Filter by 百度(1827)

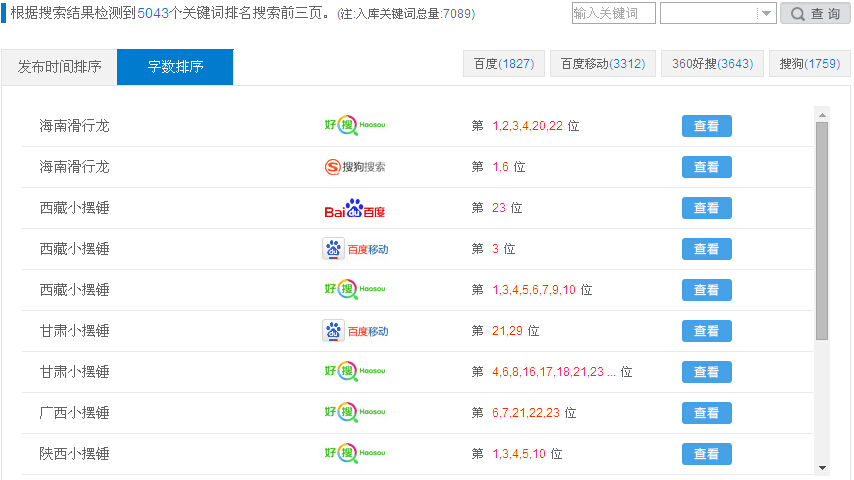(x=504, y=64)
